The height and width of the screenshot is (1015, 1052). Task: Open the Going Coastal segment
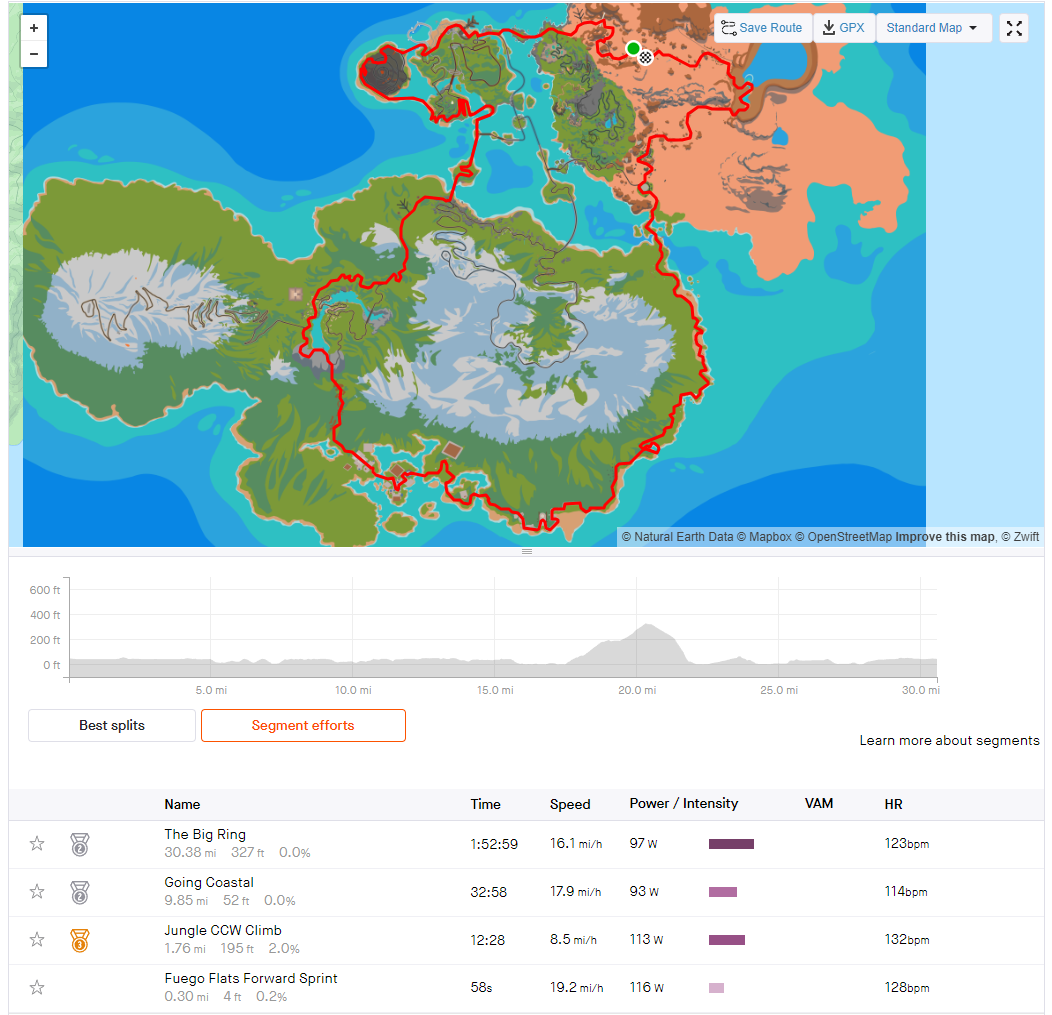(209, 882)
